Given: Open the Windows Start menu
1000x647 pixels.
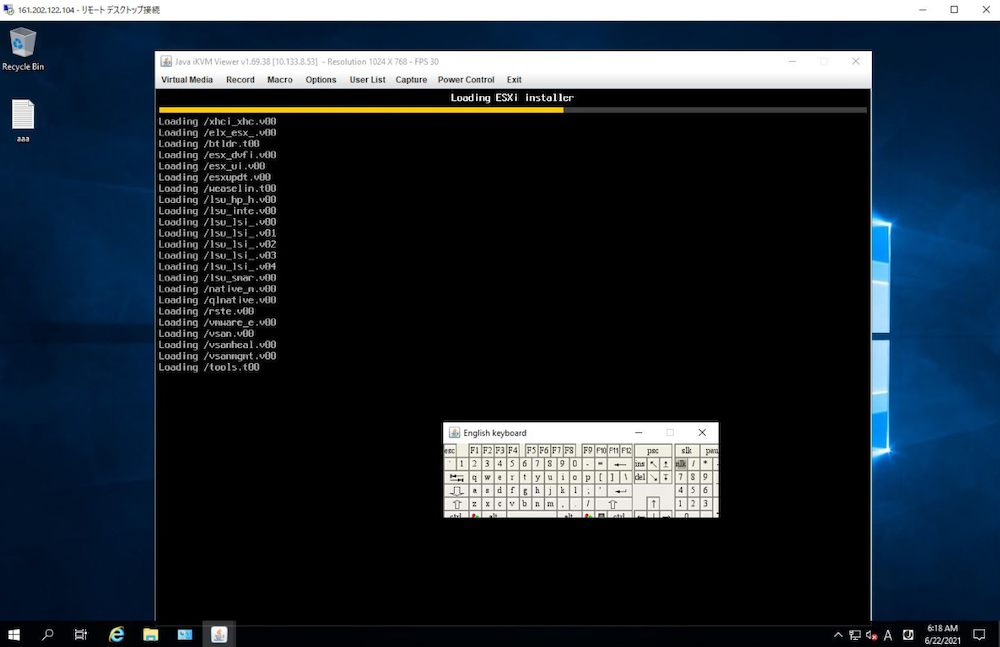Looking at the screenshot, I should click(x=14, y=634).
